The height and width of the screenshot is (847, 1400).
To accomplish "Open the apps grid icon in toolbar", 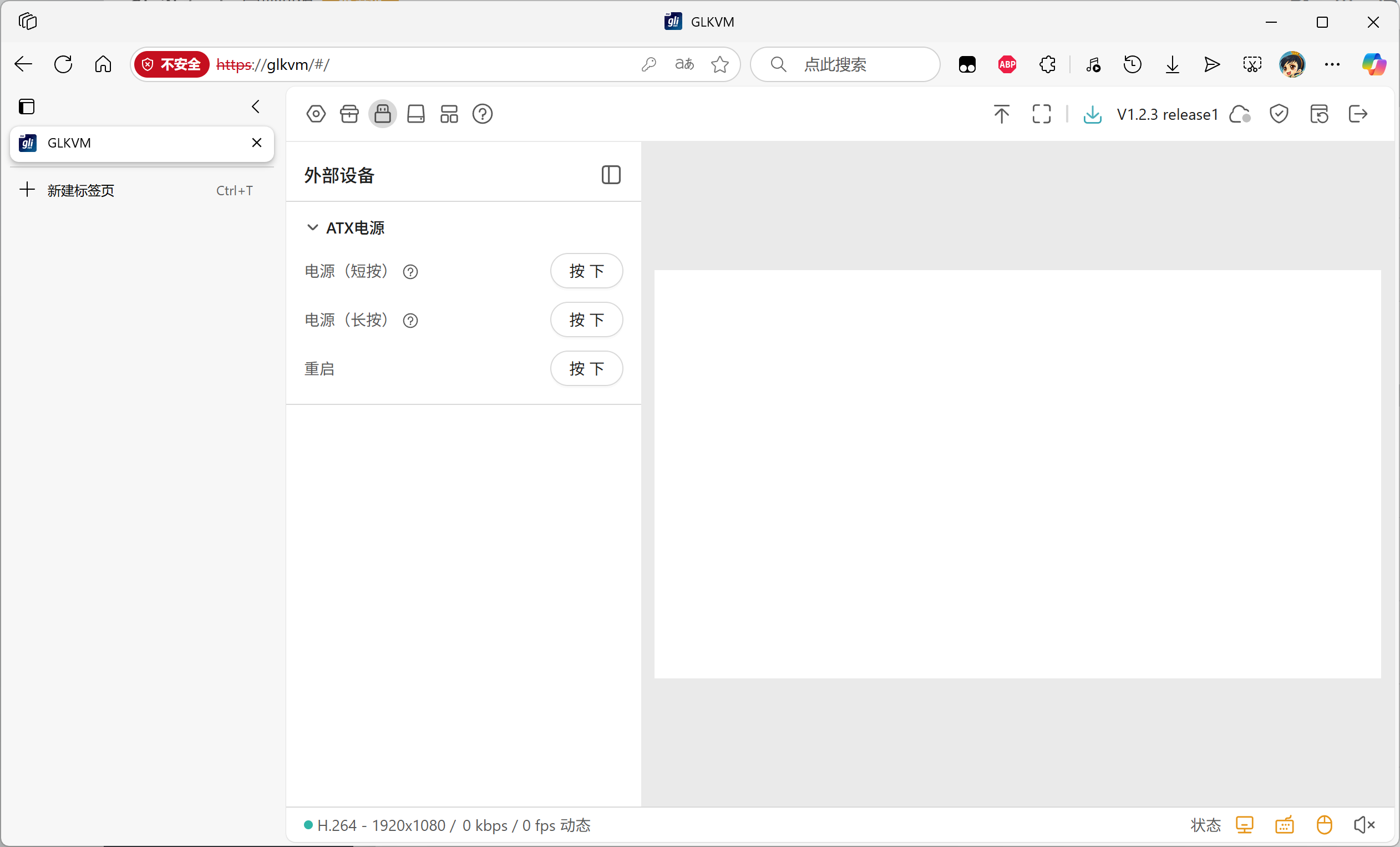I will tap(449, 114).
